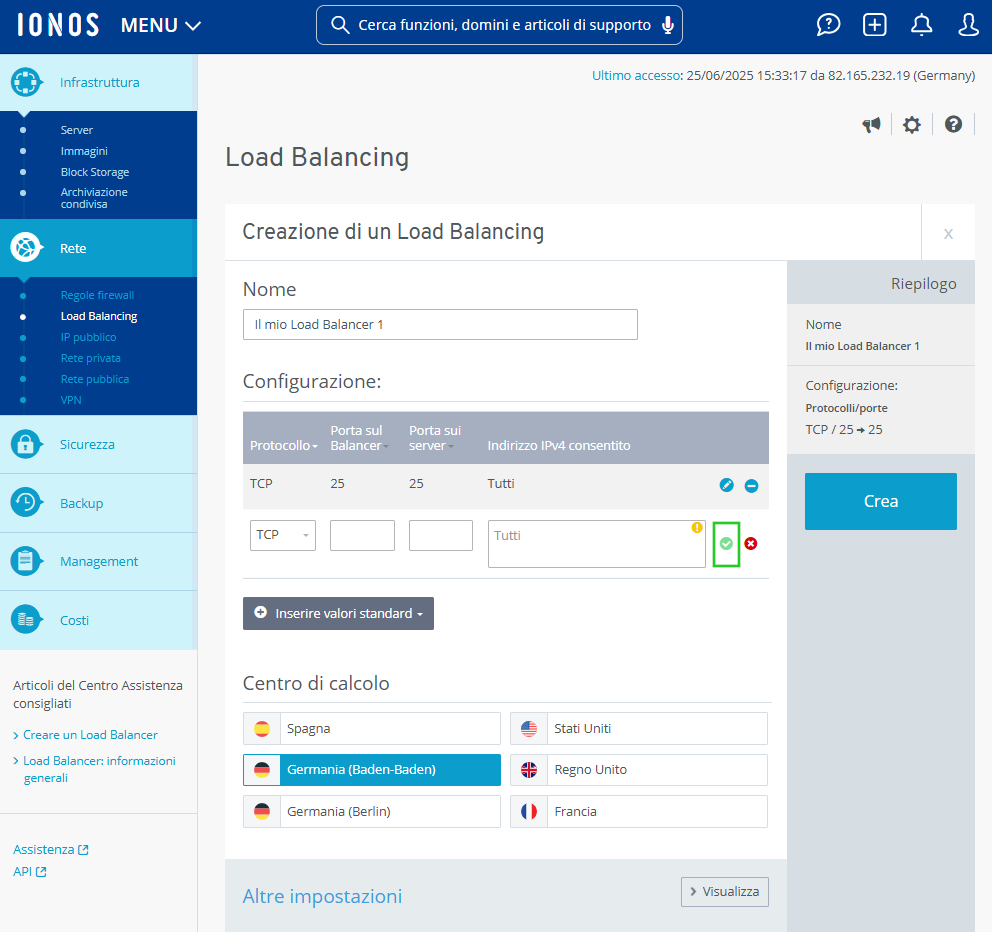The width and height of the screenshot is (992, 932).
Task: Sort by Protocollo column header
Action: click(284, 445)
